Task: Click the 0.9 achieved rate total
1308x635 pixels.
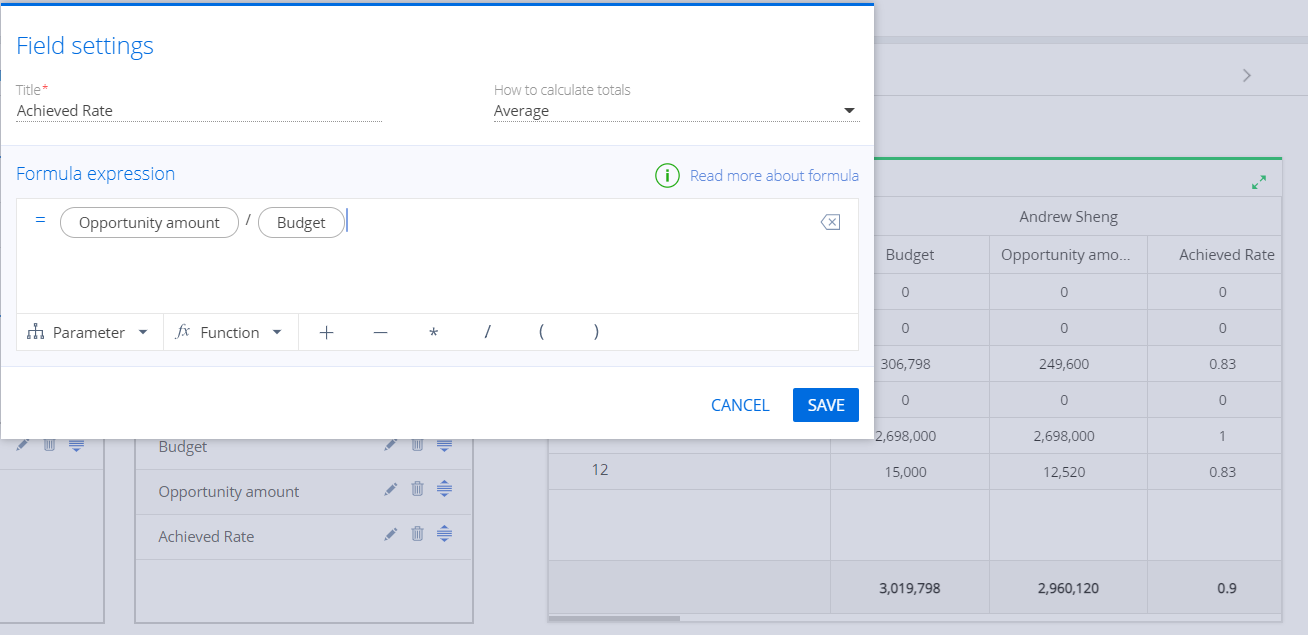Action: [1226, 588]
